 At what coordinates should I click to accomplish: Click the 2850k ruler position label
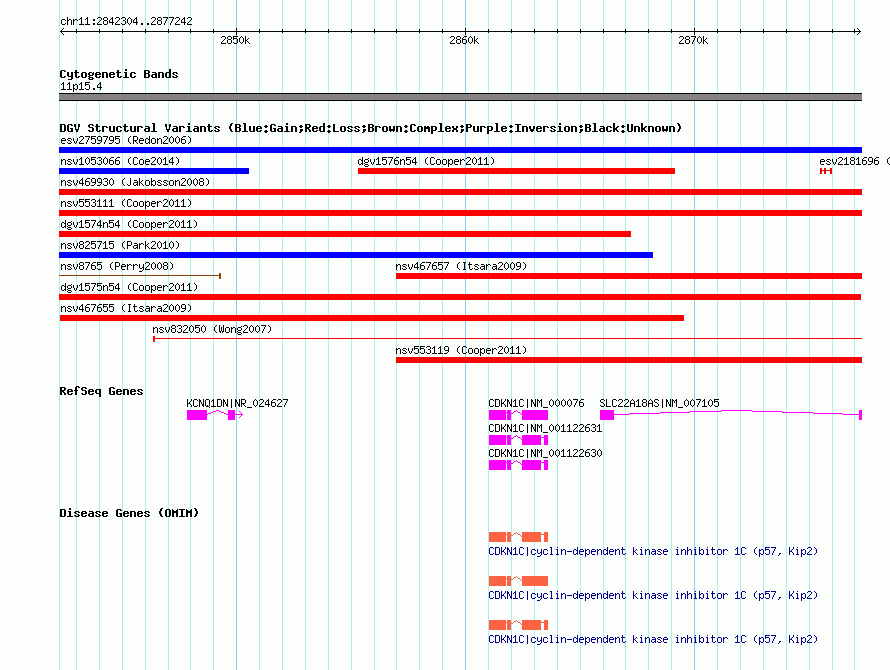click(235, 40)
